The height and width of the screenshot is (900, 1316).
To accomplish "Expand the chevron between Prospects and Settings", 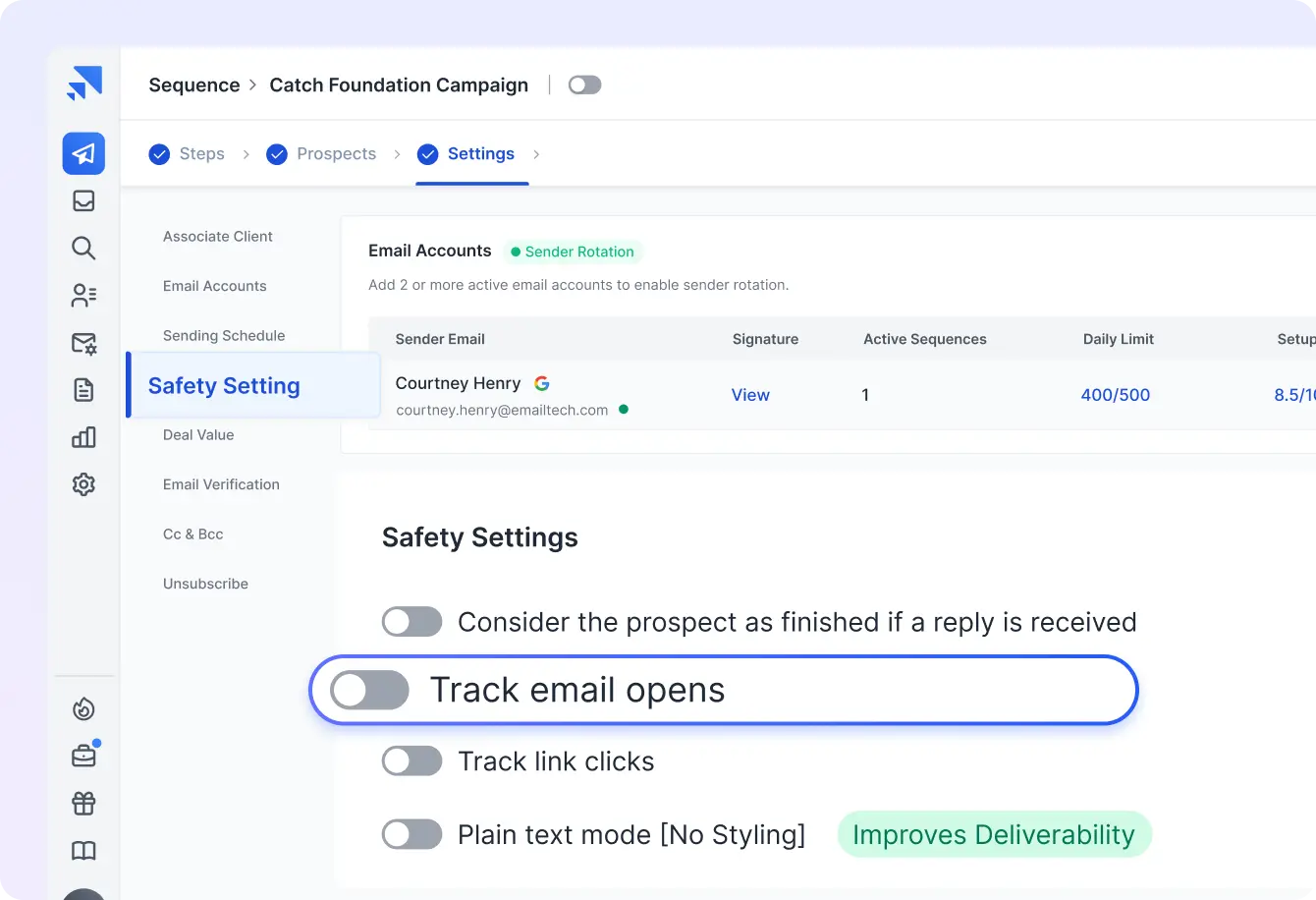I will (x=397, y=154).
